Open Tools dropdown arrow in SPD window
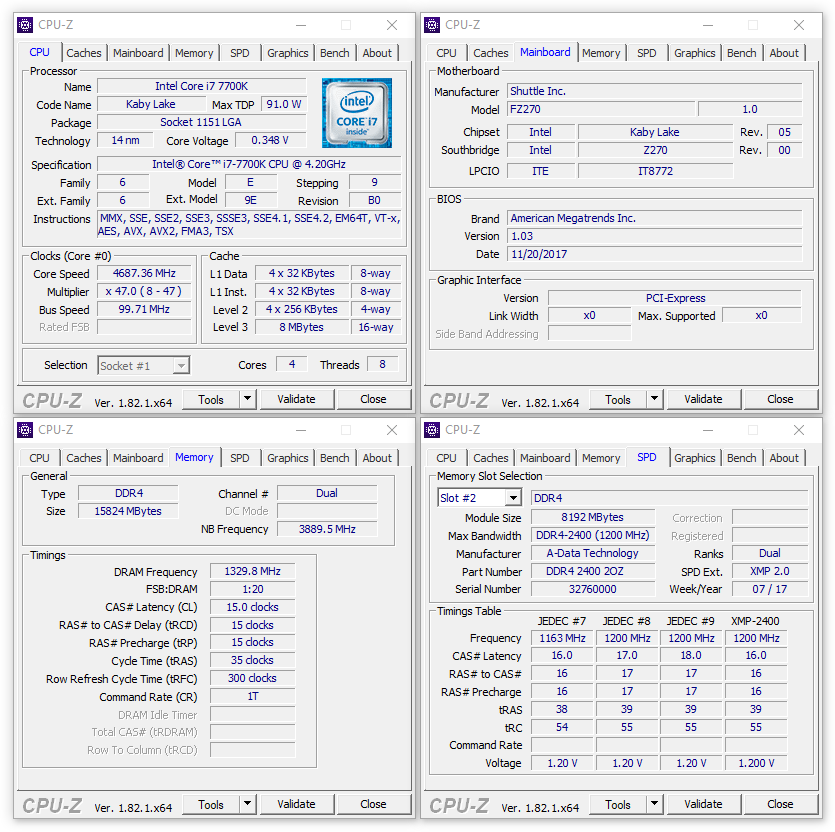The width and height of the screenshot is (835, 832). (654, 803)
